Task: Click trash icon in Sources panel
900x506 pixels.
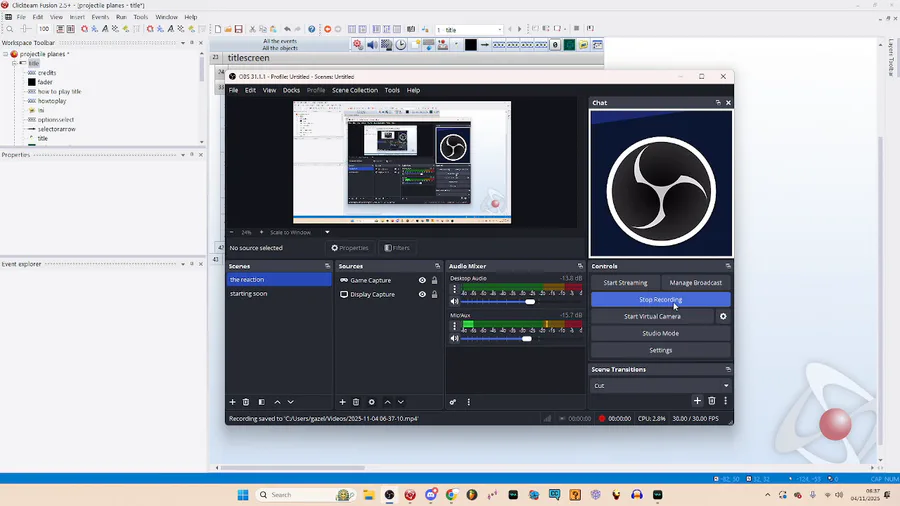Action: tap(356, 402)
